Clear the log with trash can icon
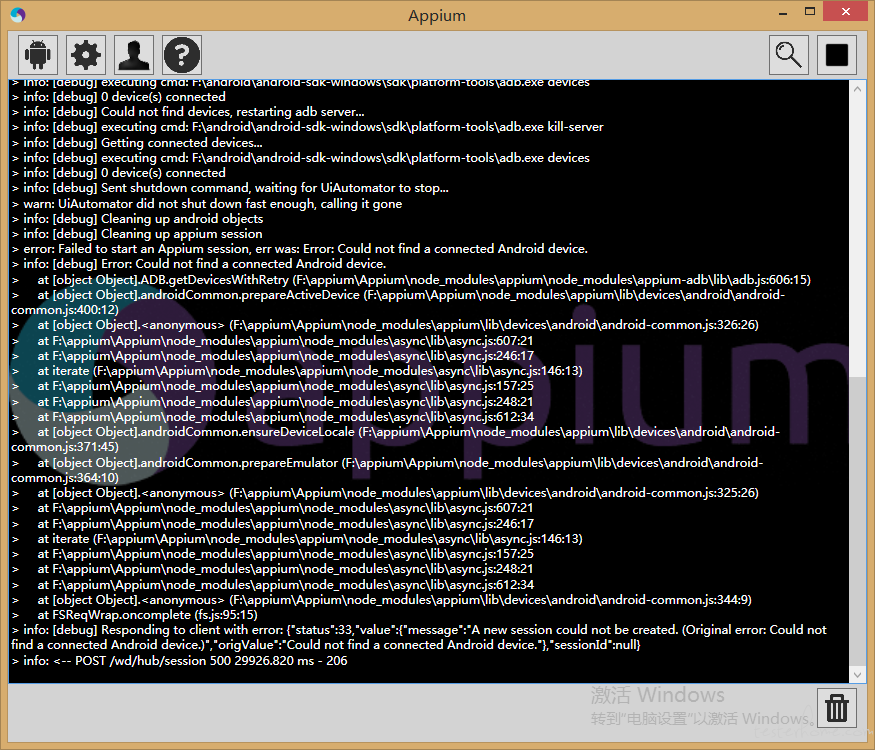This screenshot has width=875, height=750. pos(836,708)
